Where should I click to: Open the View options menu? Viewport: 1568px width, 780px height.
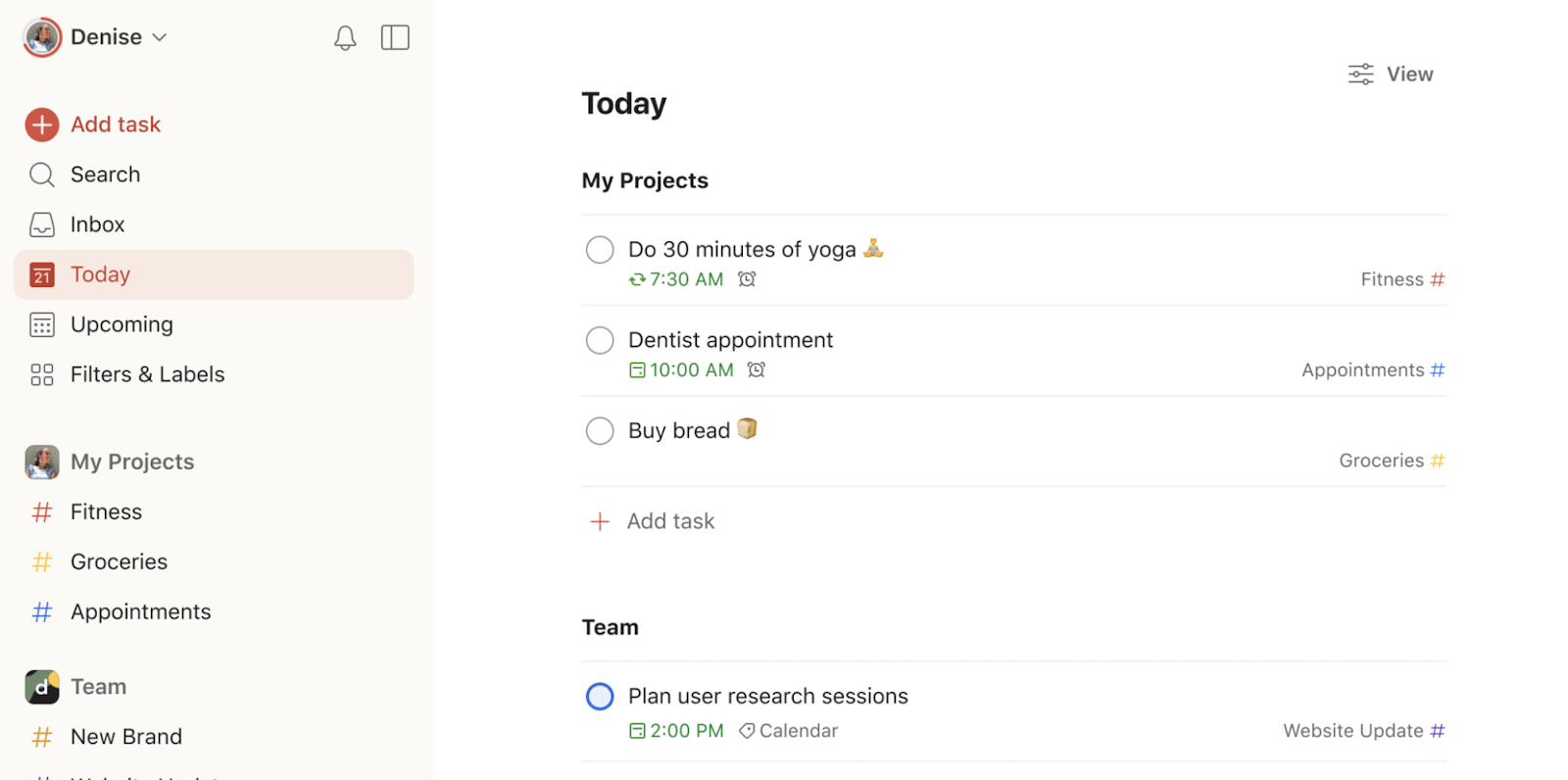click(x=1390, y=73)
